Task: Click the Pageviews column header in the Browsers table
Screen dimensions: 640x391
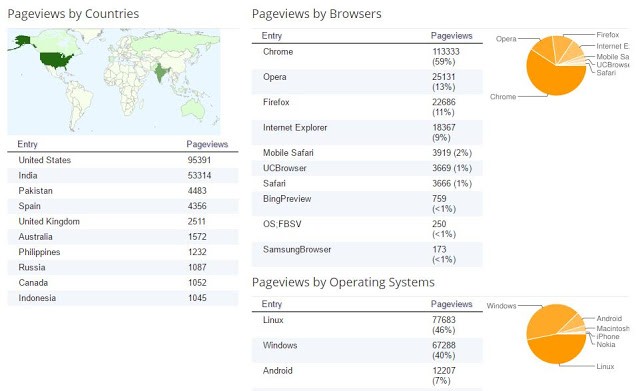Action: pyautogui.click(x=451, y=36)
